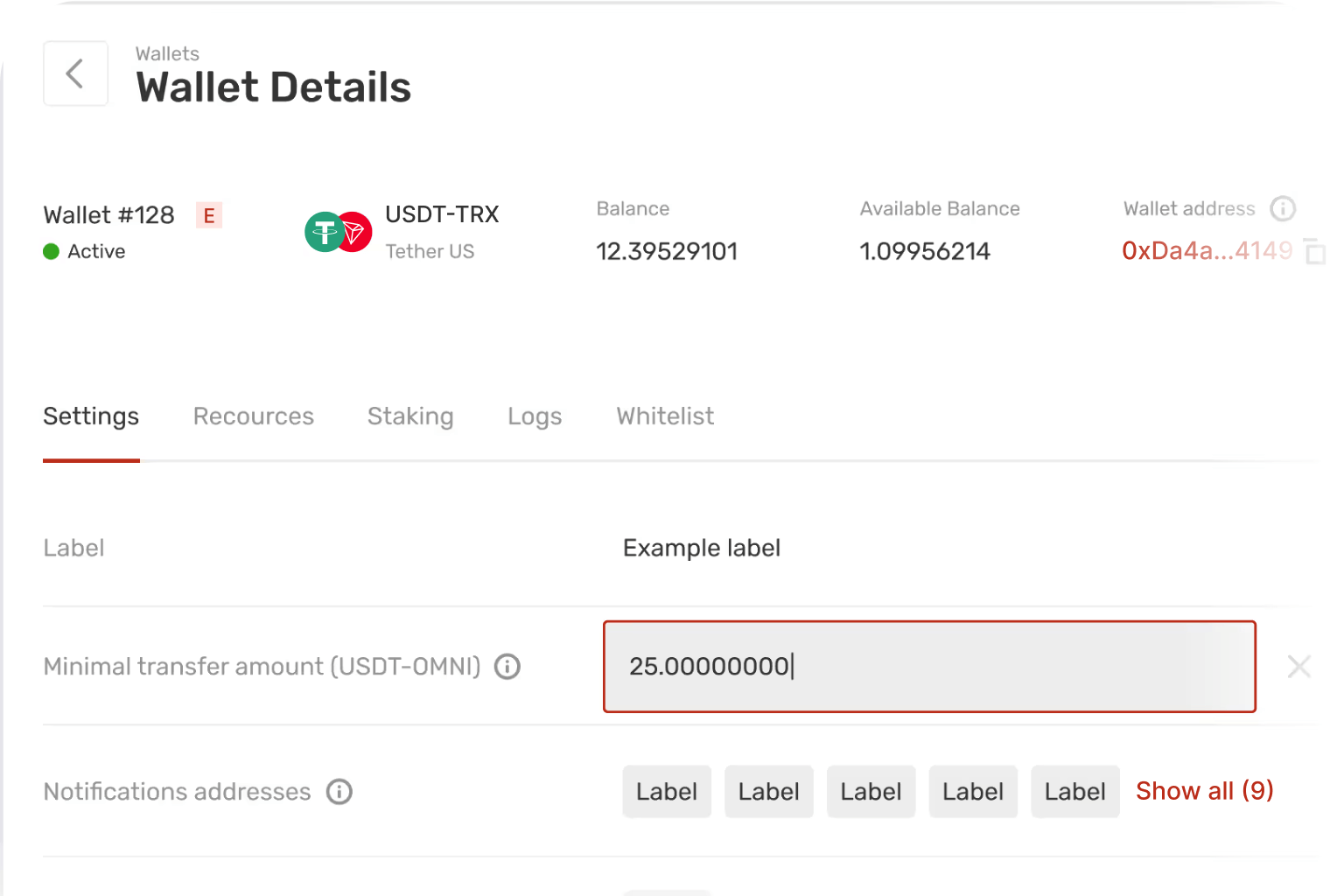Click the green Tether coin icon
1344x896 pixels.
[322, 233]
